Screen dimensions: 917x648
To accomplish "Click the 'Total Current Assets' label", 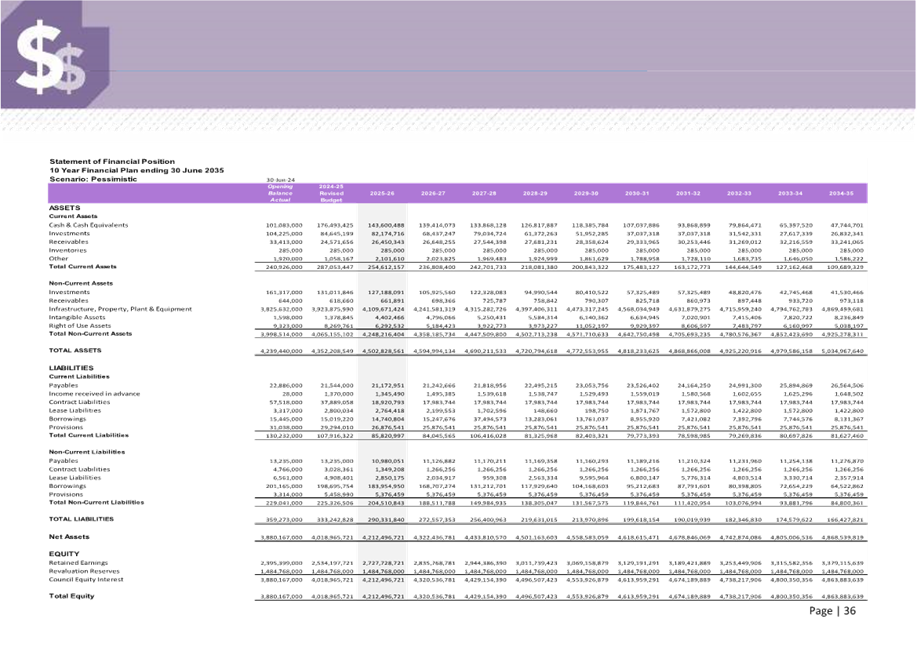I will pyautogui.click(x=82, y=266).
